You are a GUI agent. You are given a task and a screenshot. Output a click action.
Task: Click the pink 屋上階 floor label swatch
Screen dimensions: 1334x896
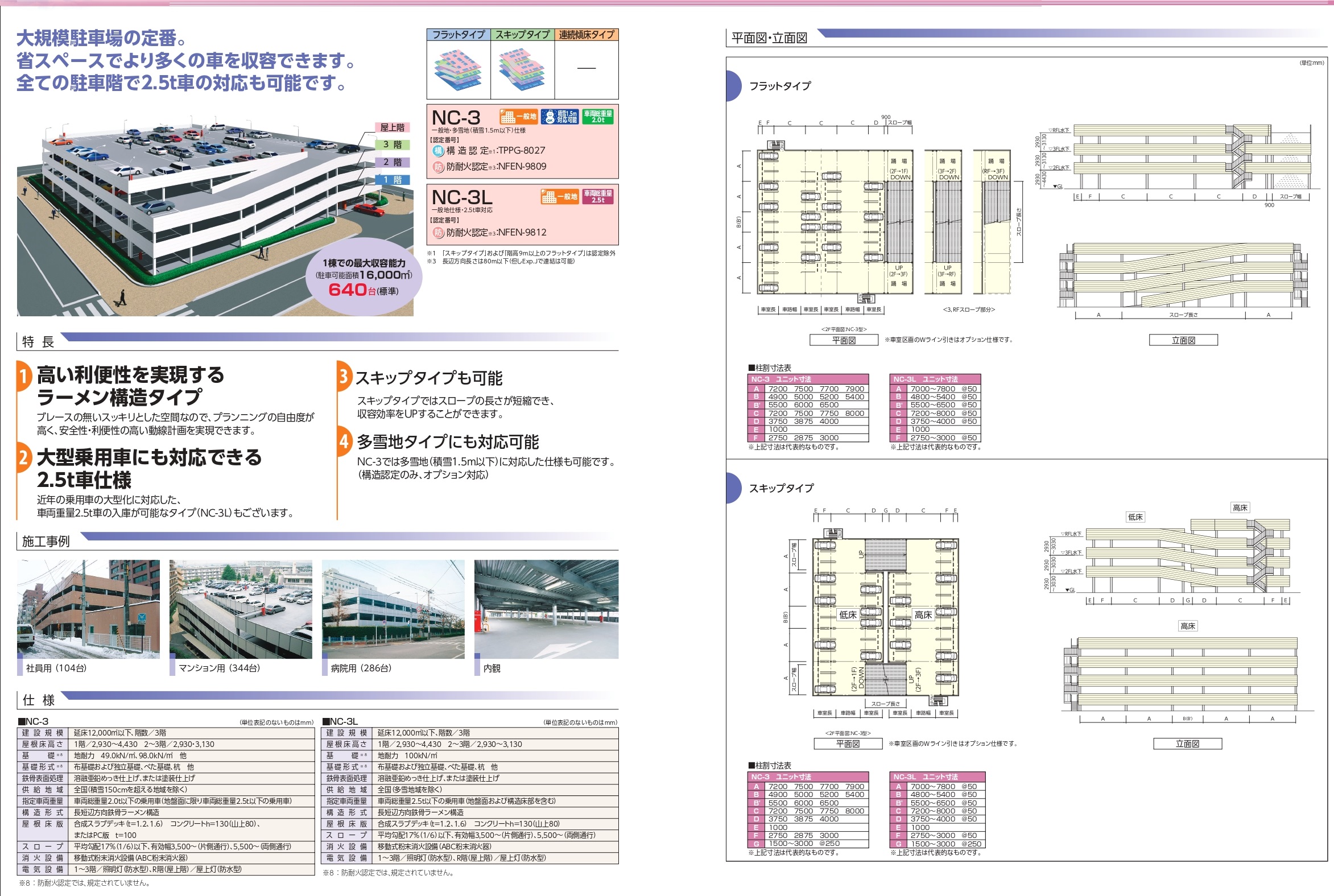tap(392, 127)
